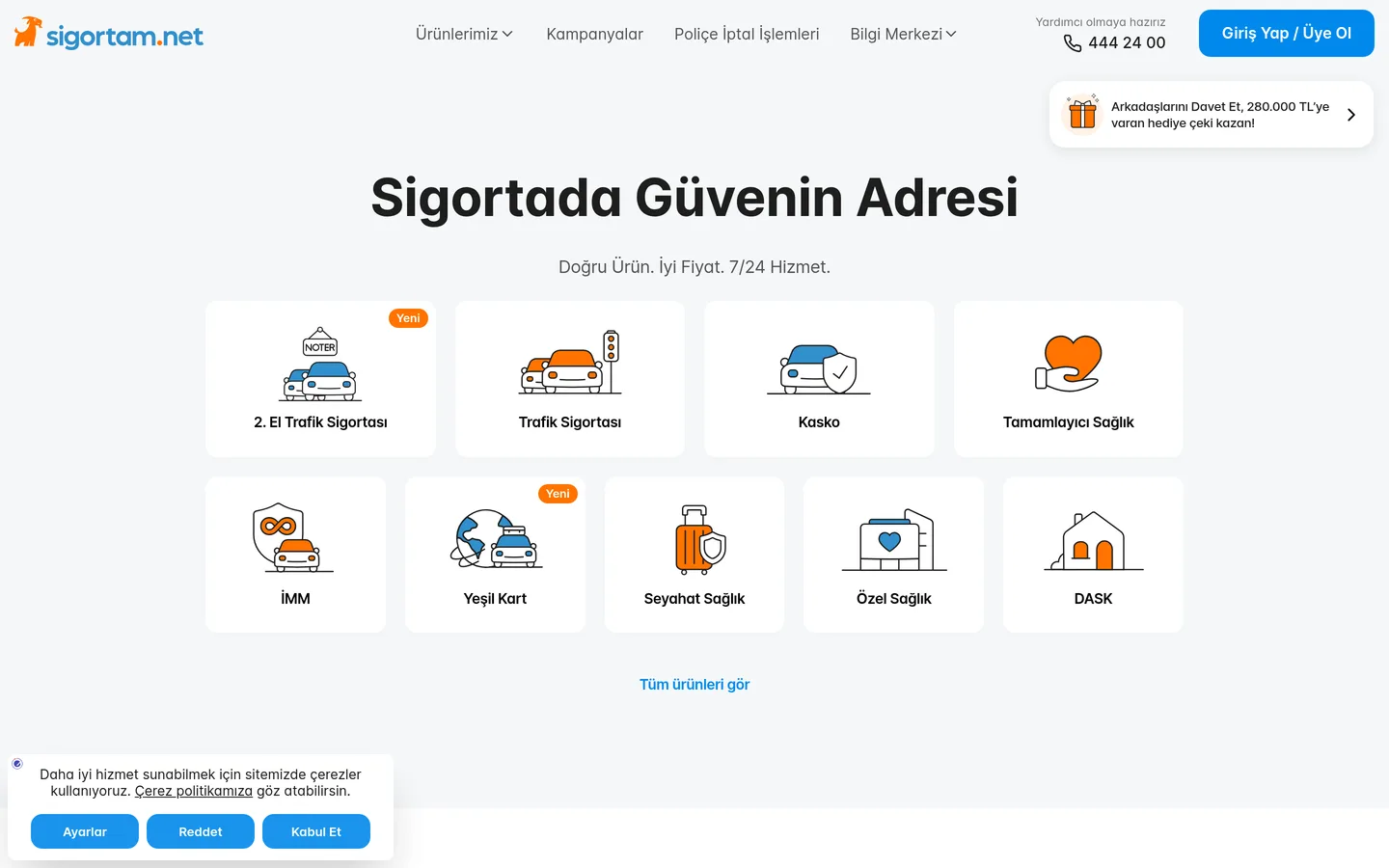
Task: Click the Seyahat Sağlık label text
Action: point(694,598)
